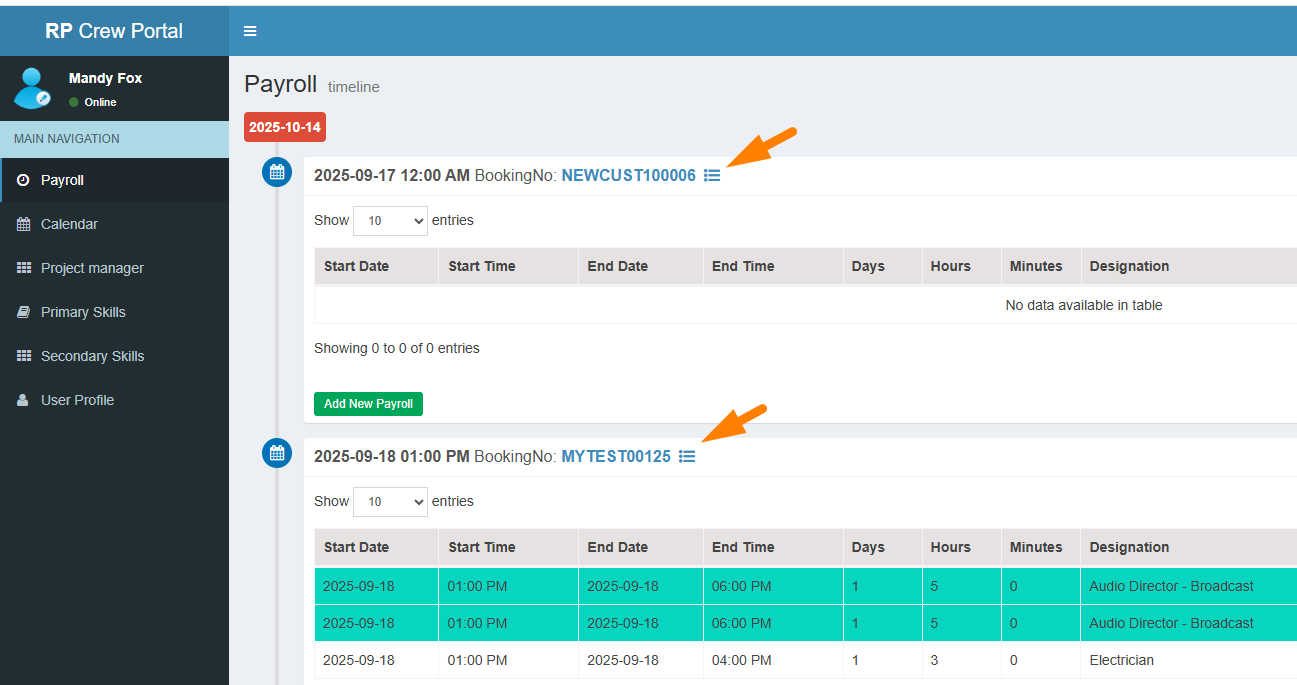Viewport: 1297px width, 685px height.
Task: Click the 04:00 PM end time cell
Action: click(x=773, y=660)
